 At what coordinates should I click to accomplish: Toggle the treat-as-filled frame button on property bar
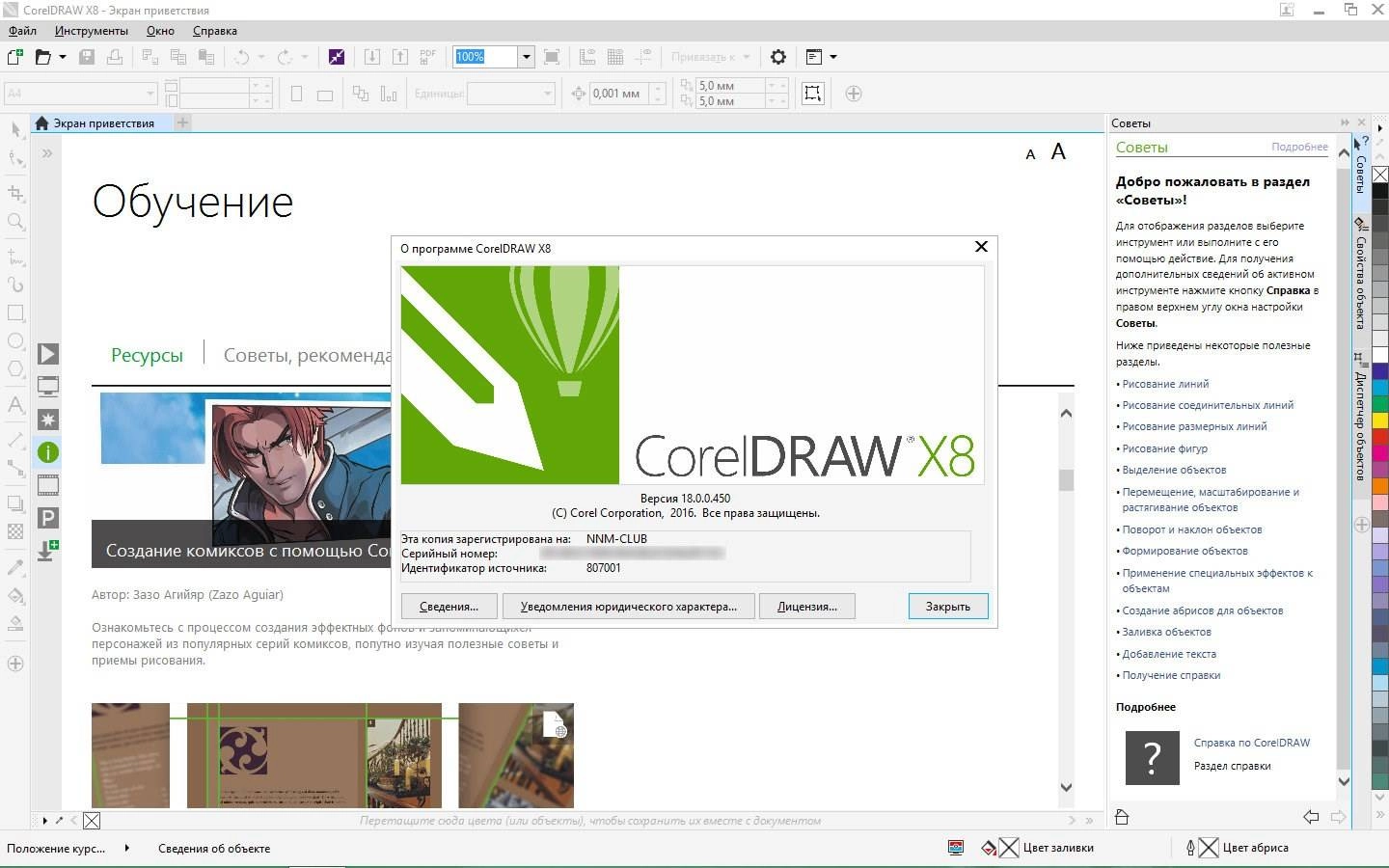813,94
